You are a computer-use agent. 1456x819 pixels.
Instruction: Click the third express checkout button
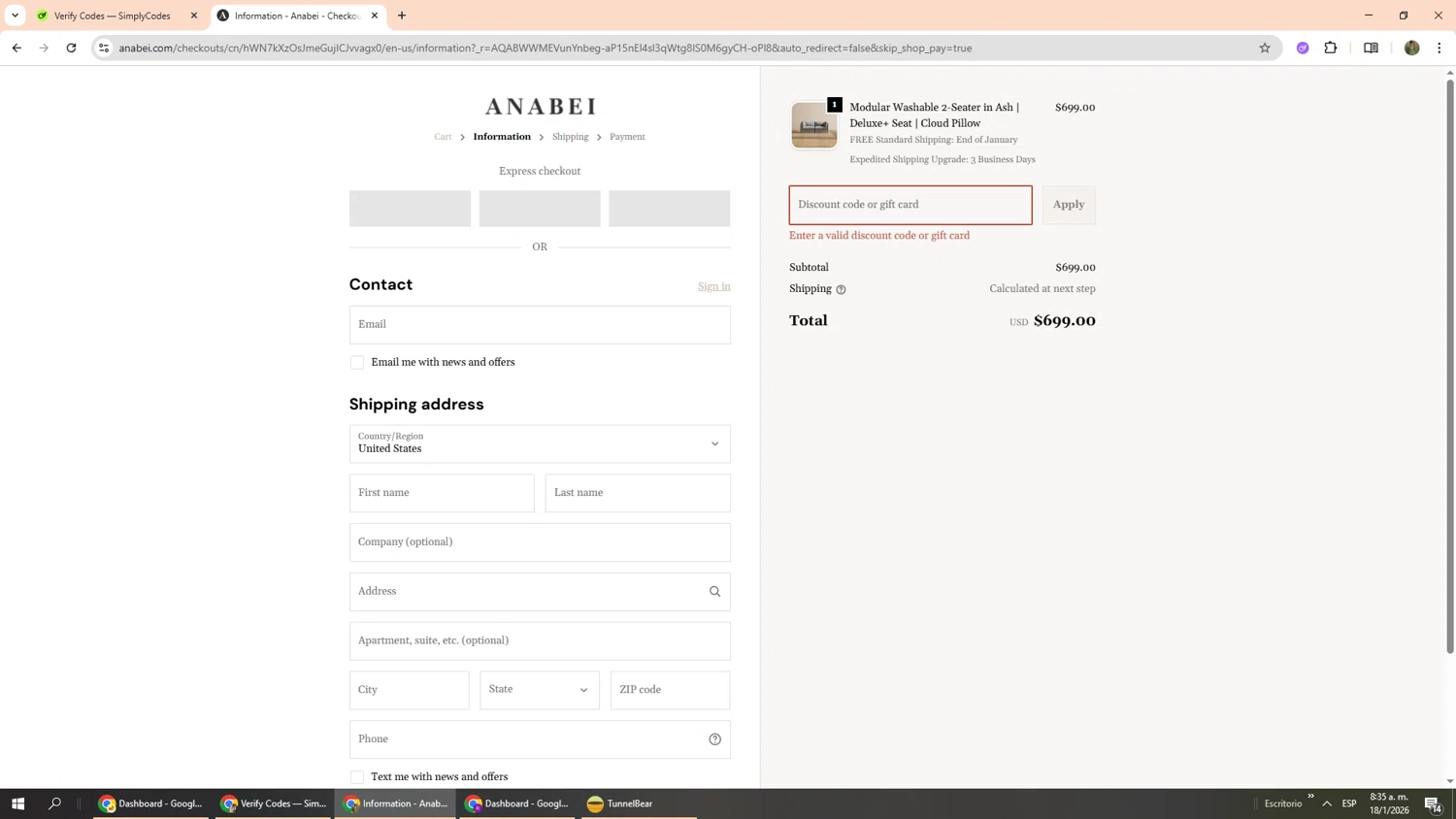click(670, 209)
